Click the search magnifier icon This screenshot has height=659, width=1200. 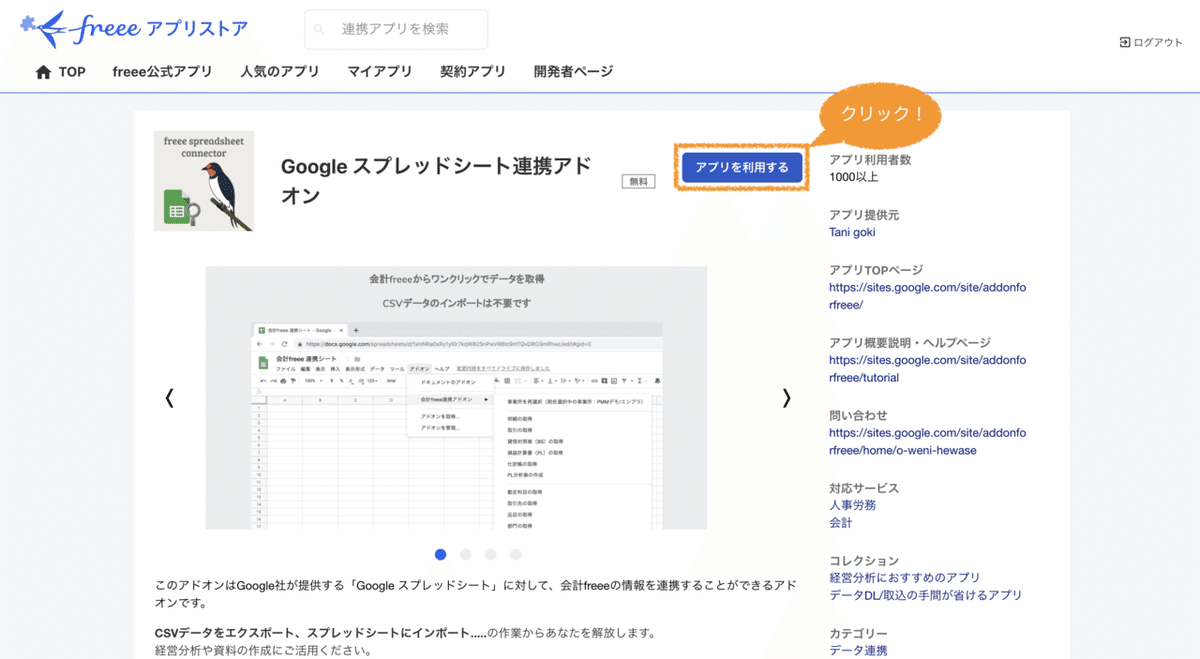(319, 30)
